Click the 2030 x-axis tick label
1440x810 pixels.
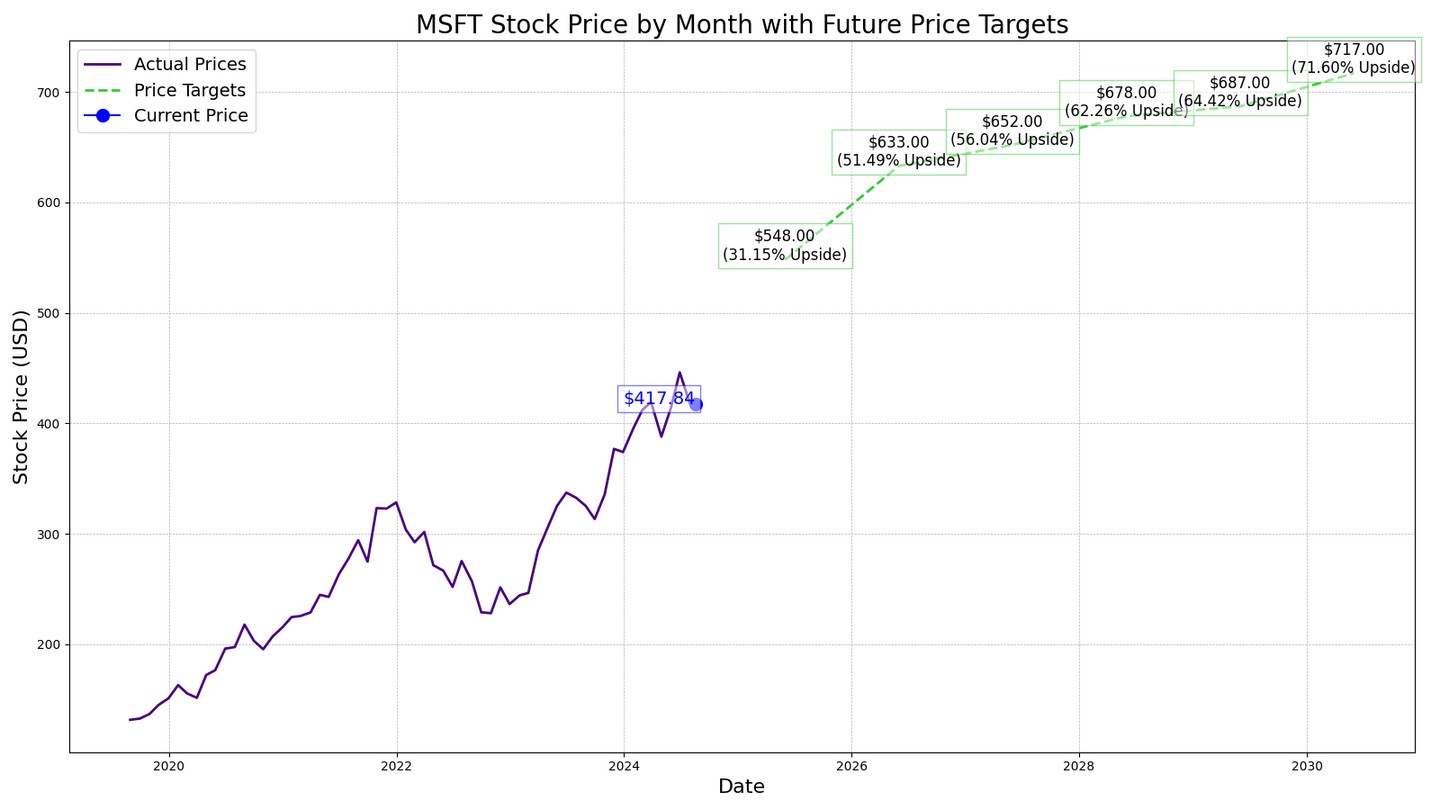coord(1307,766)
